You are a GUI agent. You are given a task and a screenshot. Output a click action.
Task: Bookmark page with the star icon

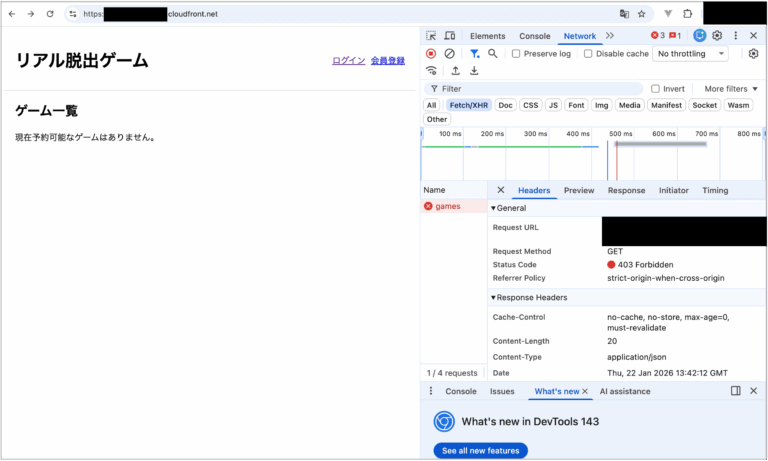641,14
